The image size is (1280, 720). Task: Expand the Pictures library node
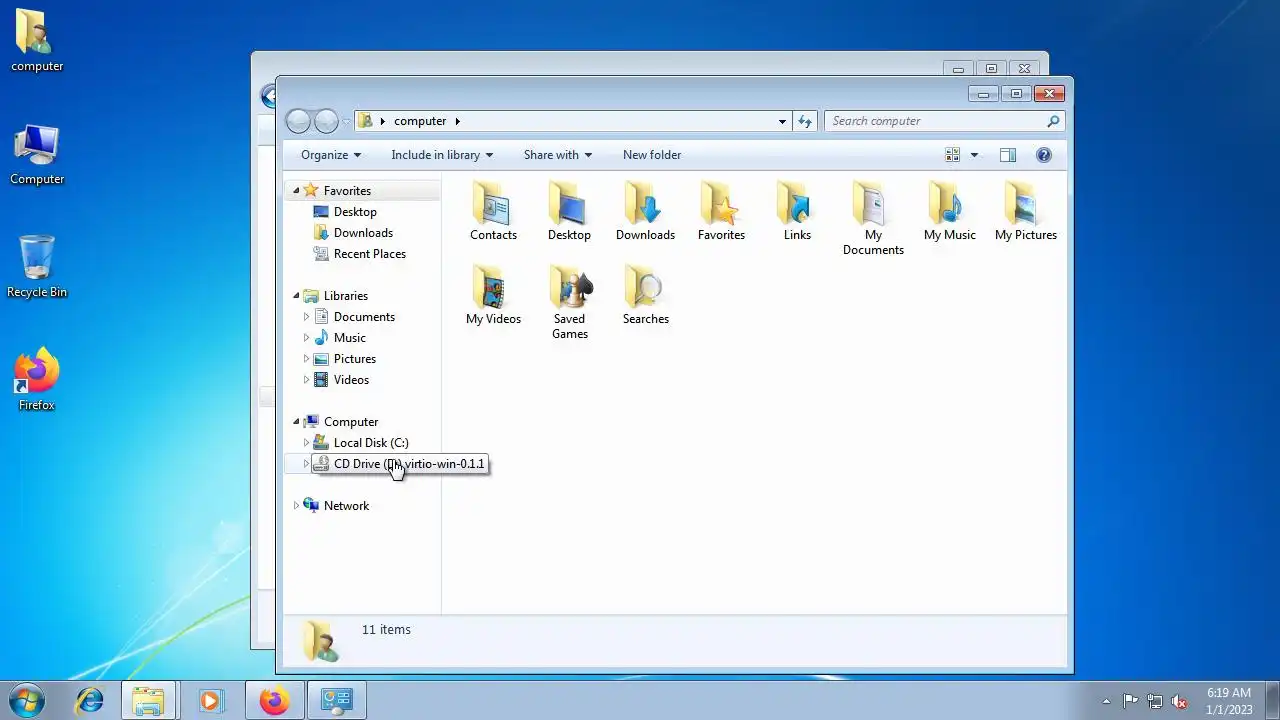(306, 359)
